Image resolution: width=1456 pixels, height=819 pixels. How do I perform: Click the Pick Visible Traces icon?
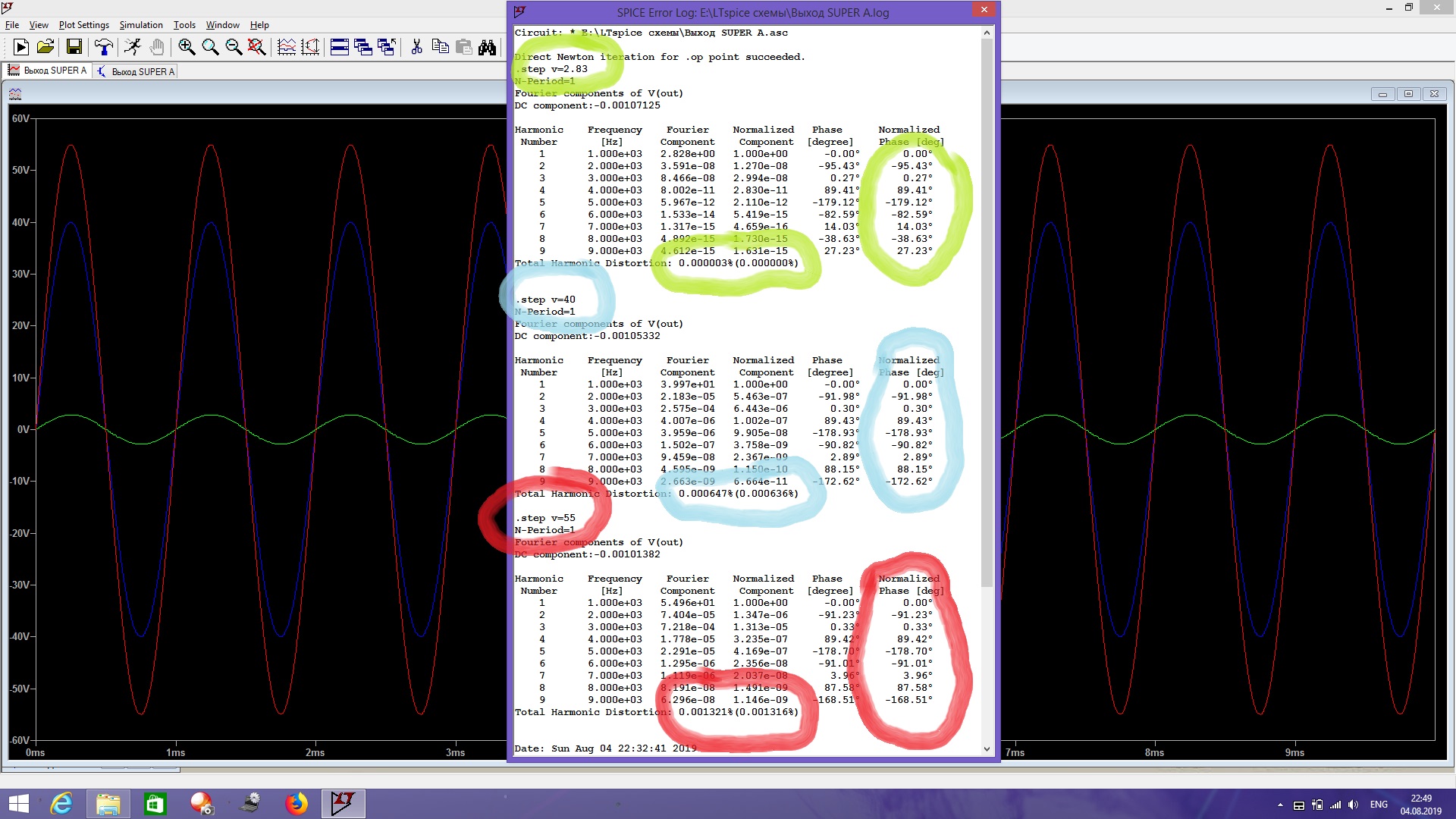pyautogui.click(x=287, y=47)
